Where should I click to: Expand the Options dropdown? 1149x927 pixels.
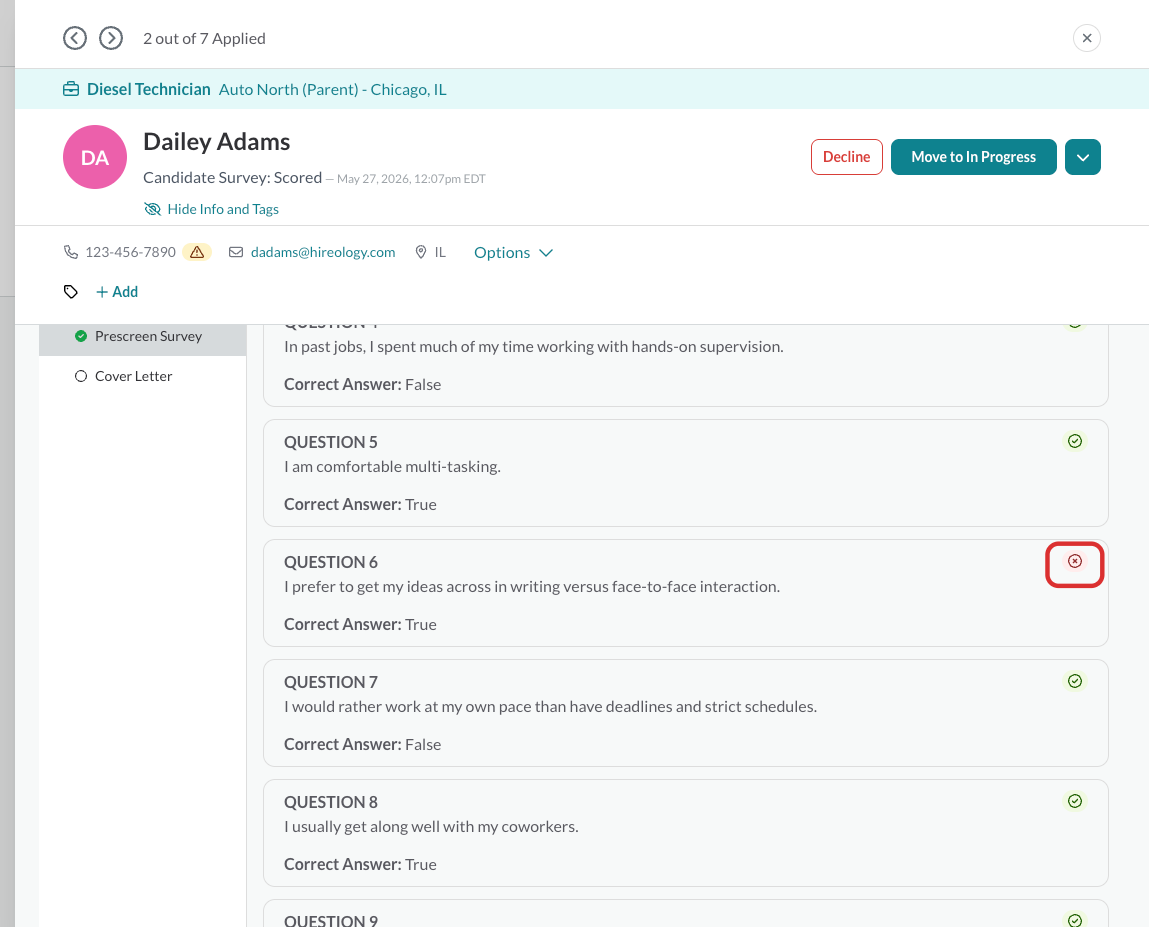513,252
